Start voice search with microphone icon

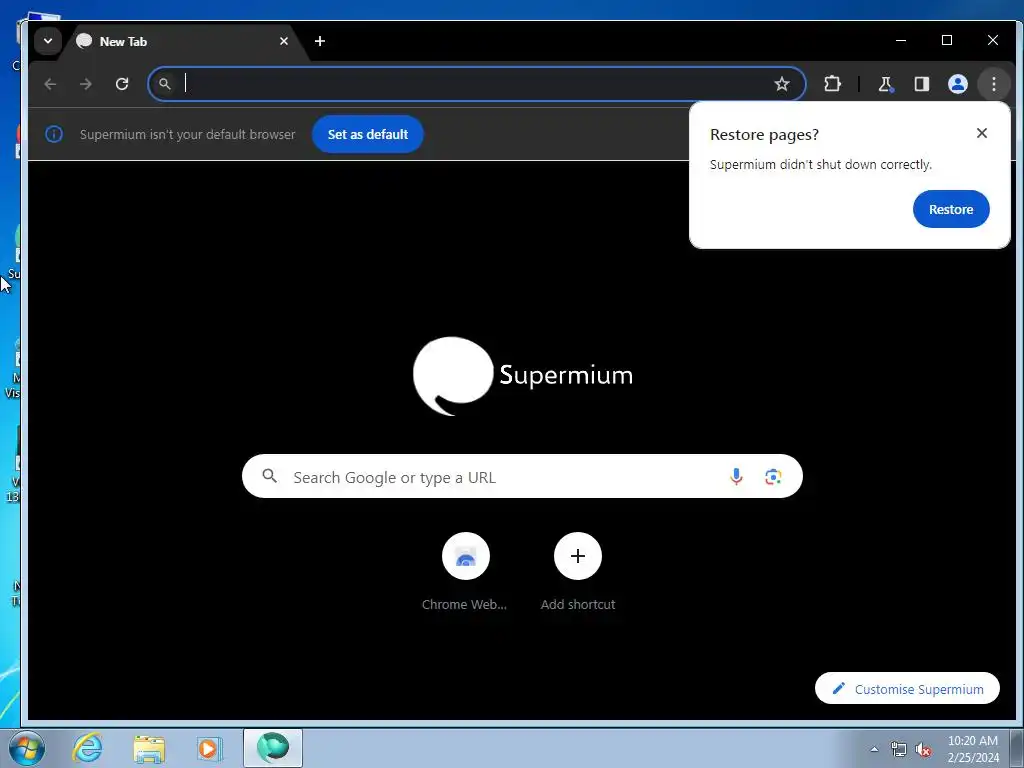coord(736,476)
